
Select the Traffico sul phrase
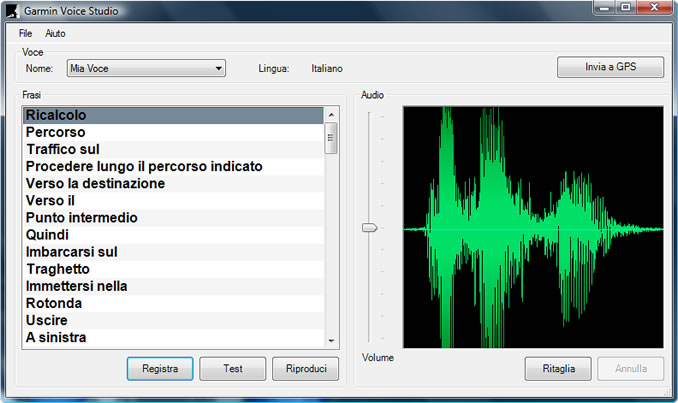(173, 149)
